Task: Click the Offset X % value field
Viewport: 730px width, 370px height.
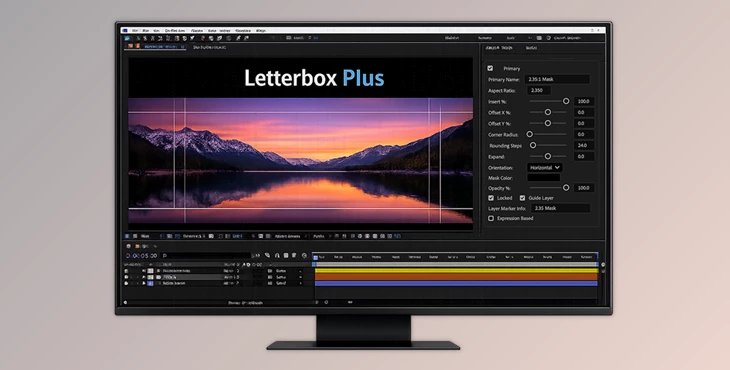Action: click(x=584, y=112)
